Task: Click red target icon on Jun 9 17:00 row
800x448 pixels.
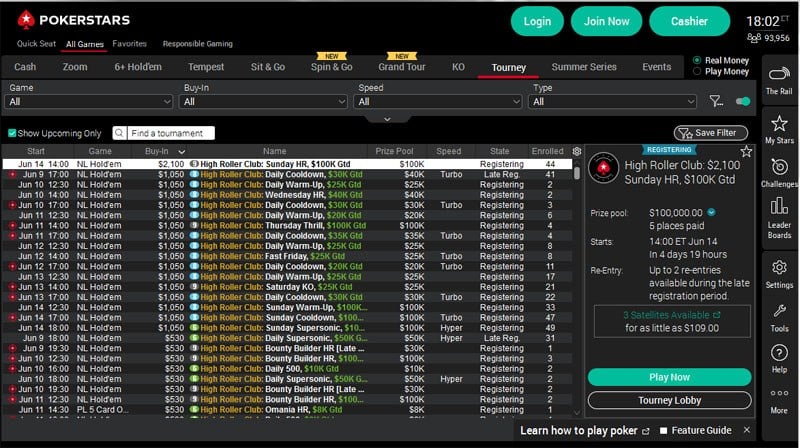Action: pyautogui.click(x=12, y=175)
